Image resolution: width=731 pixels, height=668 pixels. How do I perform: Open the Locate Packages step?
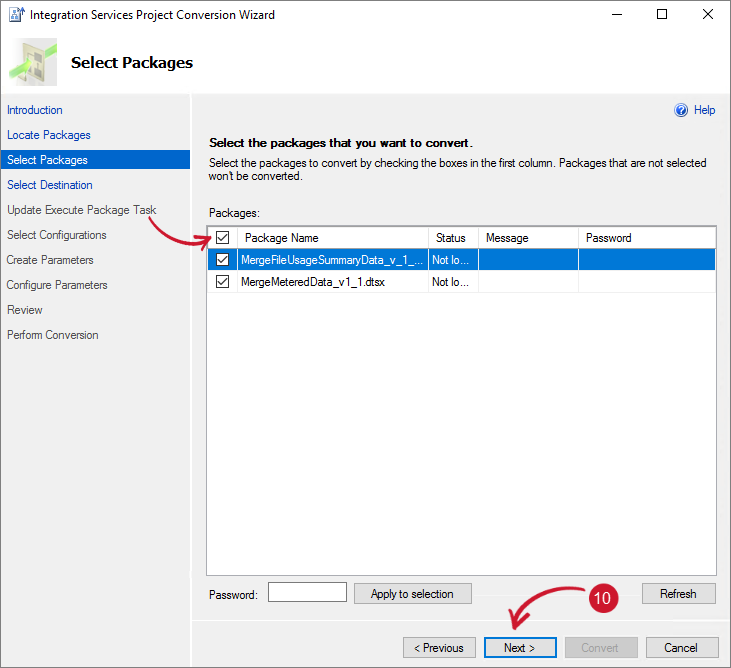click(49, 135)
